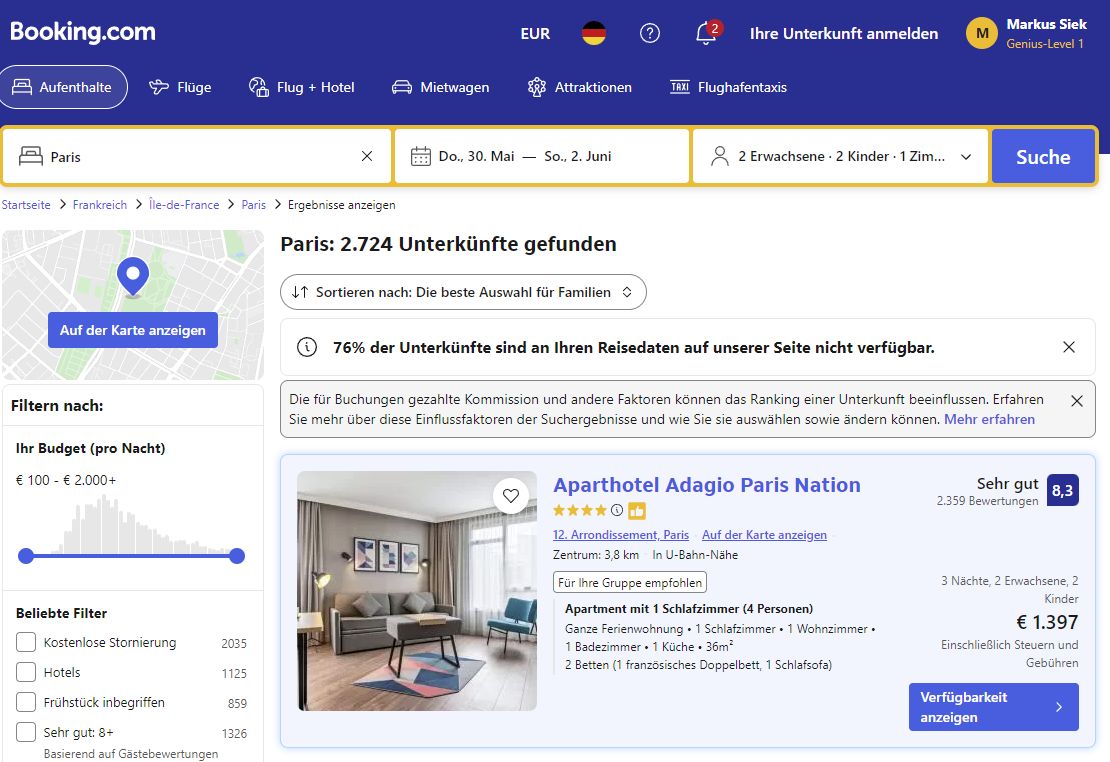The height and width of the screenshot is (762, 1110).
Task: Click the yellow thumbs-up preferred partner badge
Action: point(636,510)
